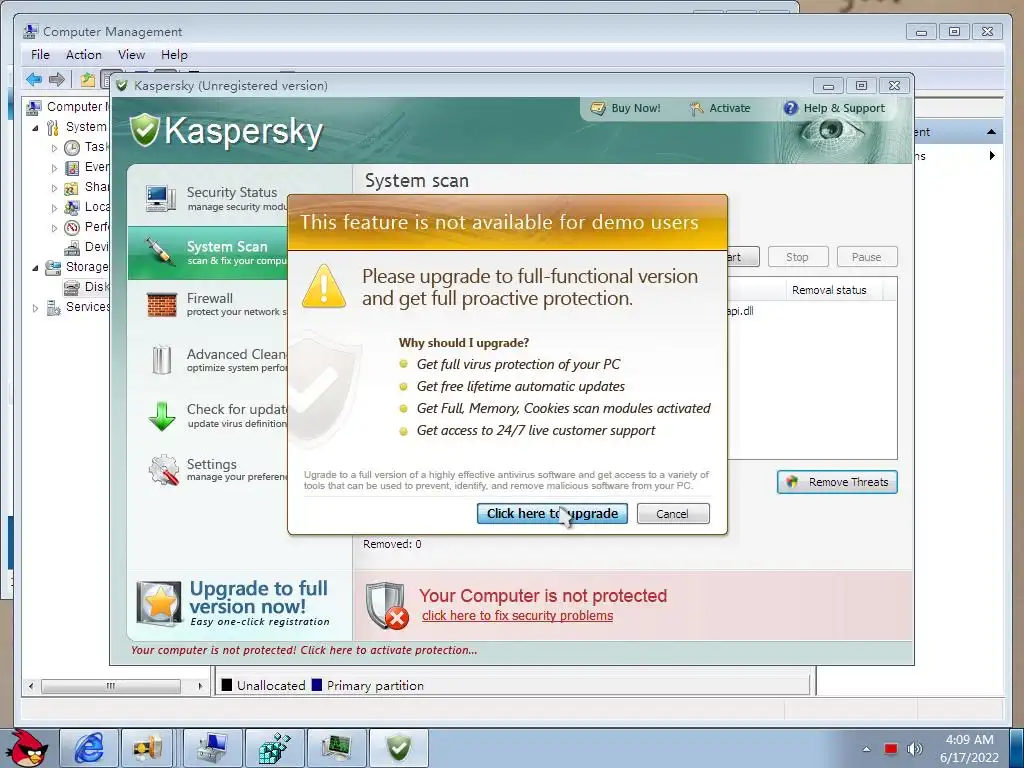Click the blue Primary partition legend swatch
Screen dimensions: 1024x768
pyautogui.click(x=317, y=685)
